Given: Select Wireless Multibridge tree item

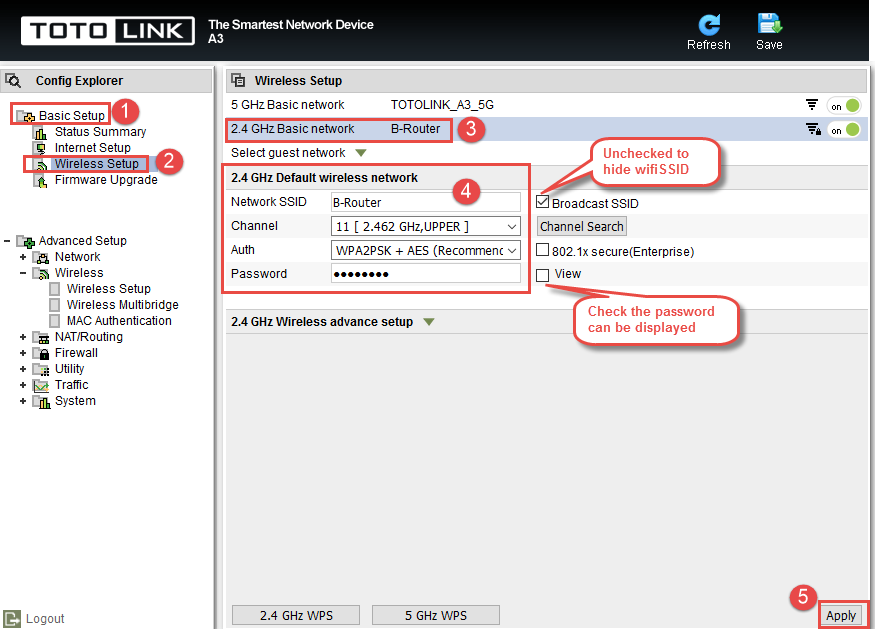Looking at the screenshot, I should (122, 305).
